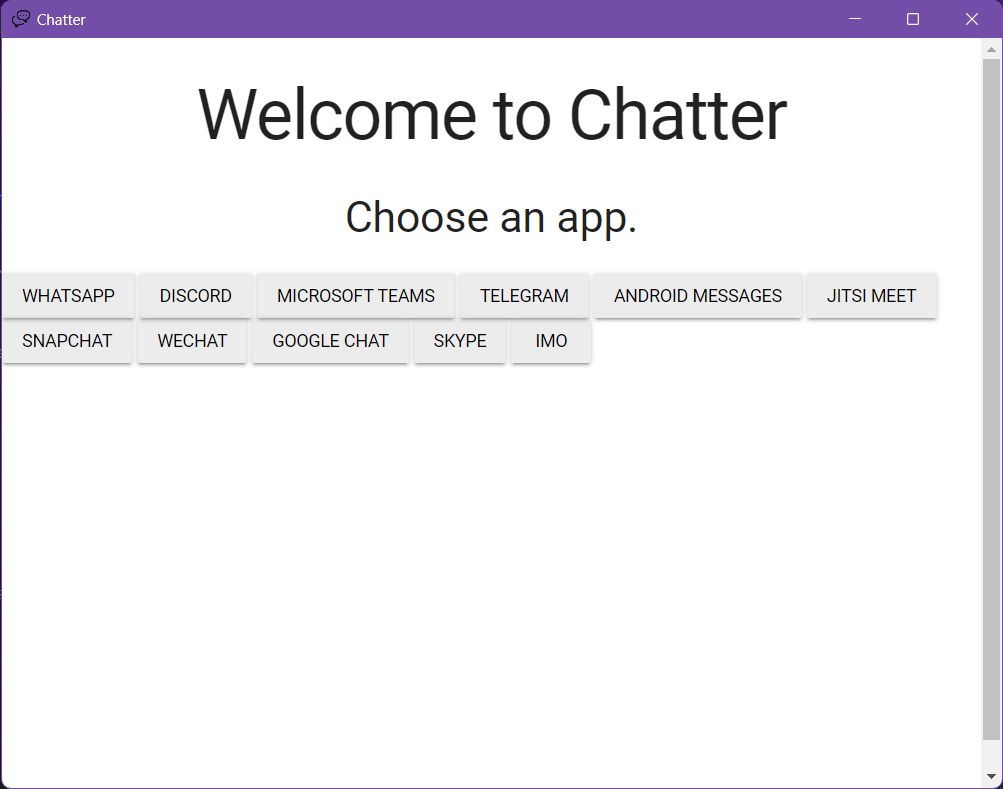This screenshot has width=1003, height=789.
Task: Click the vertical scrollbar thumb
Action: pos(991,399)
